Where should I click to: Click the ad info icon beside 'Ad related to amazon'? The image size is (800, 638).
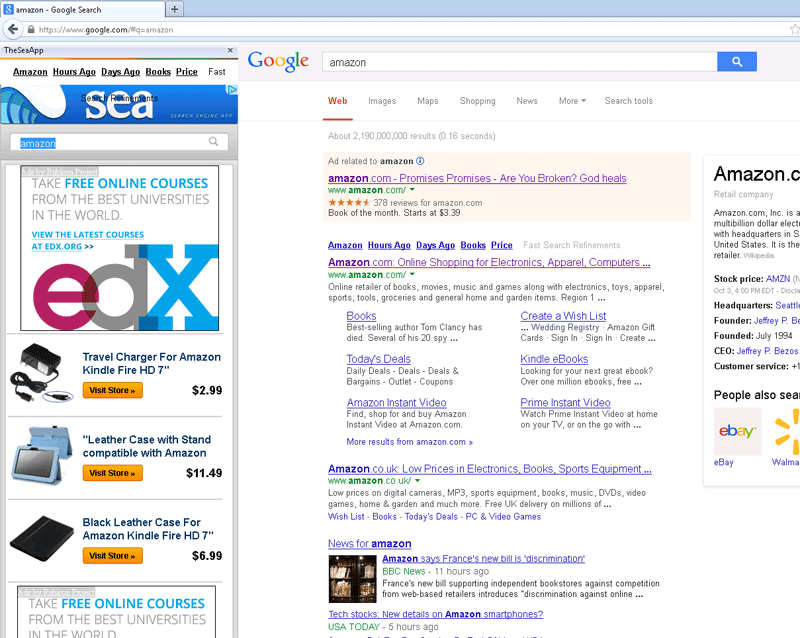[x=420, y=161]
